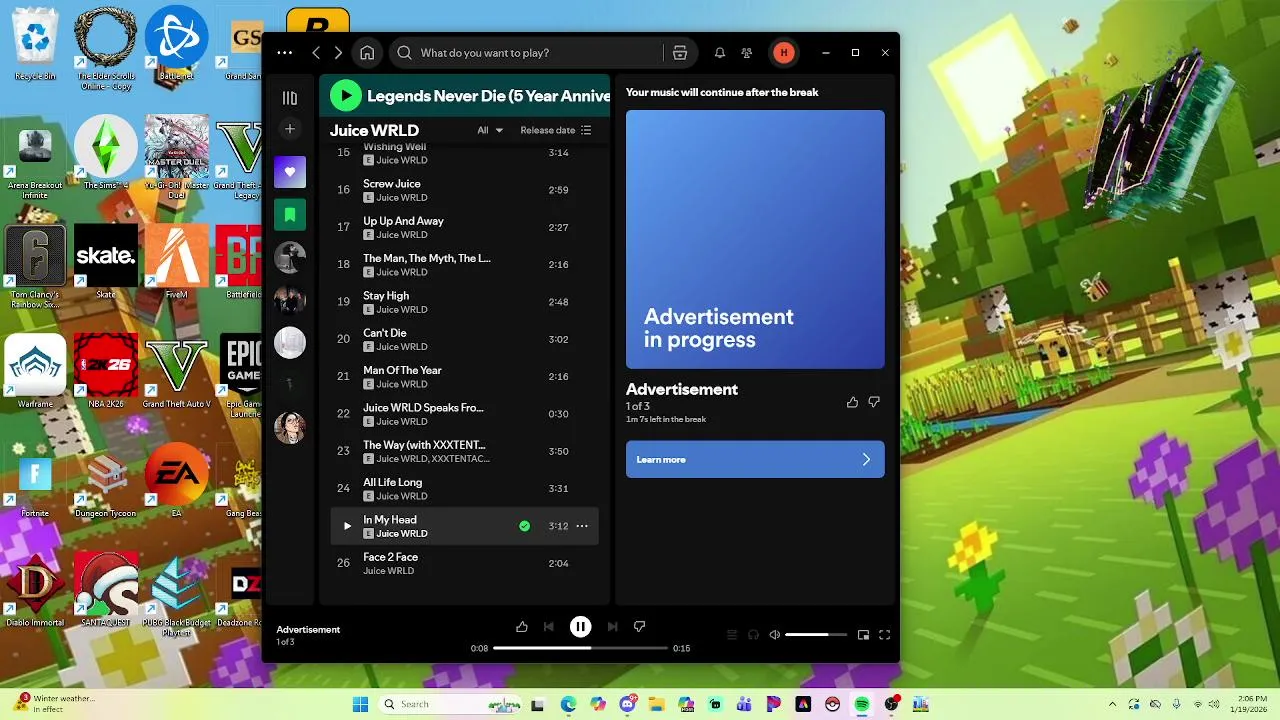Go forward with the right arrow

pyautogui.click(x=338, y=53)
